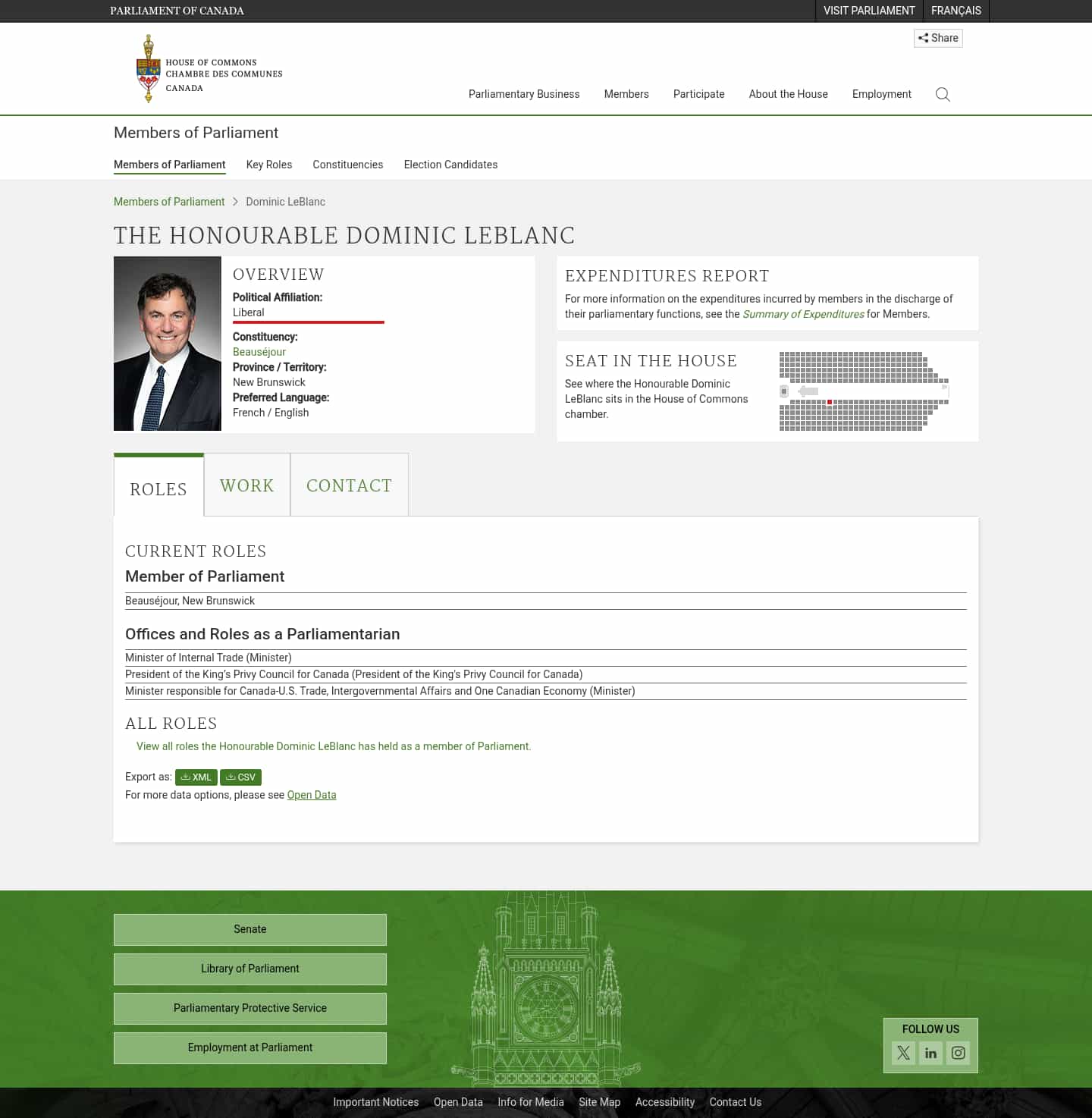Open the Members dropdown menu

point(626,94)
